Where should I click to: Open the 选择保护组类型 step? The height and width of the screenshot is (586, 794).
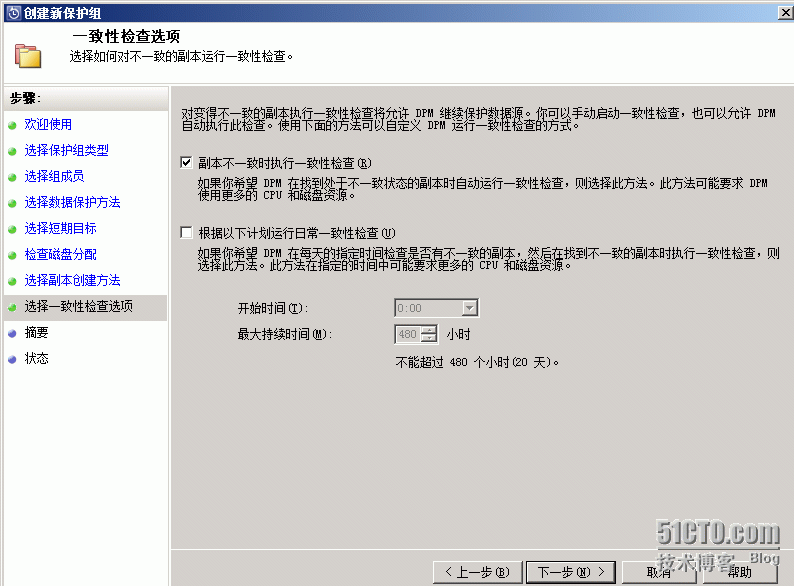pyautogui.click(x=66, y=150)
